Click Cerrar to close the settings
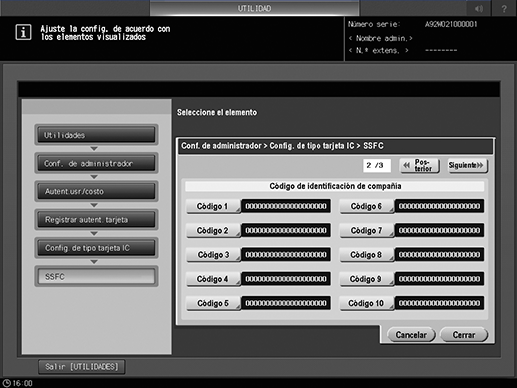The width and height of the screenshot is (517, 388). coord(464,335)
